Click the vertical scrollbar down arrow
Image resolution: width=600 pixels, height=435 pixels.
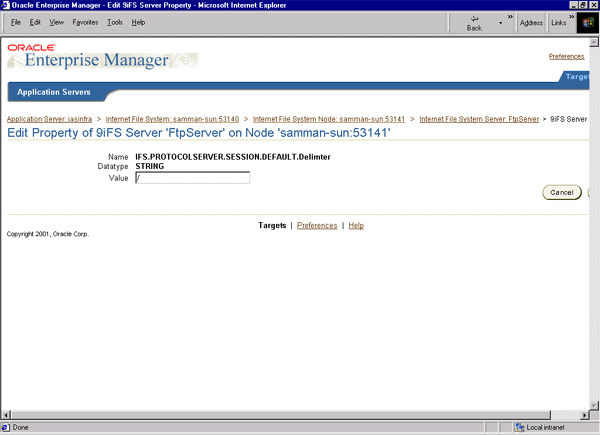coord(594,405)
